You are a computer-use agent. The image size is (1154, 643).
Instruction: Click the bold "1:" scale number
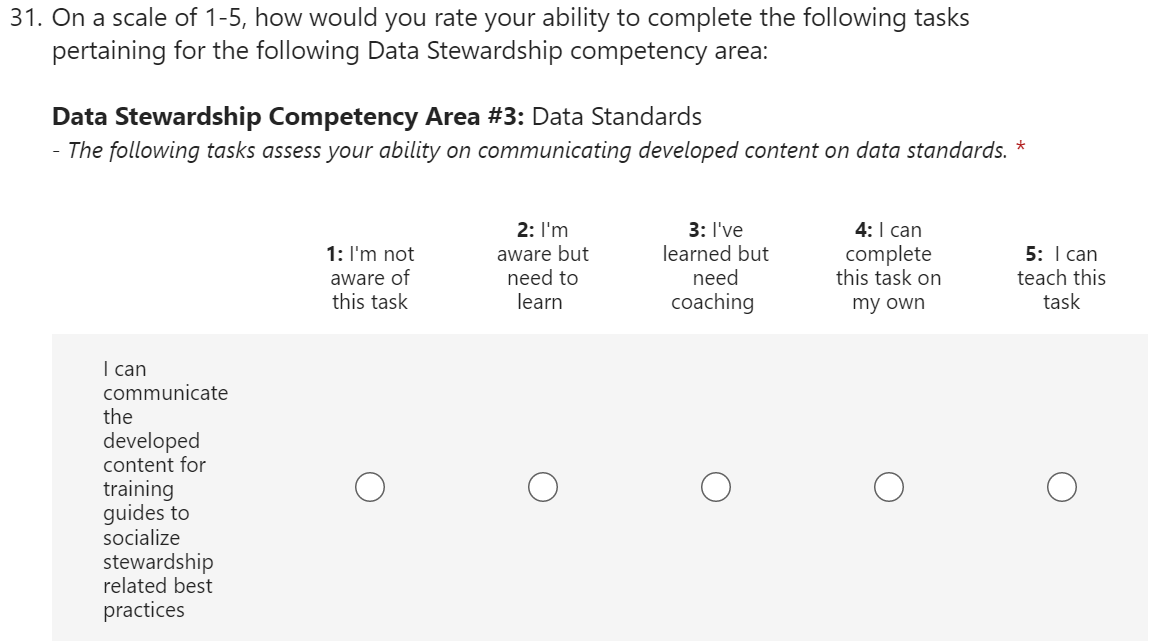click(336, 255)
